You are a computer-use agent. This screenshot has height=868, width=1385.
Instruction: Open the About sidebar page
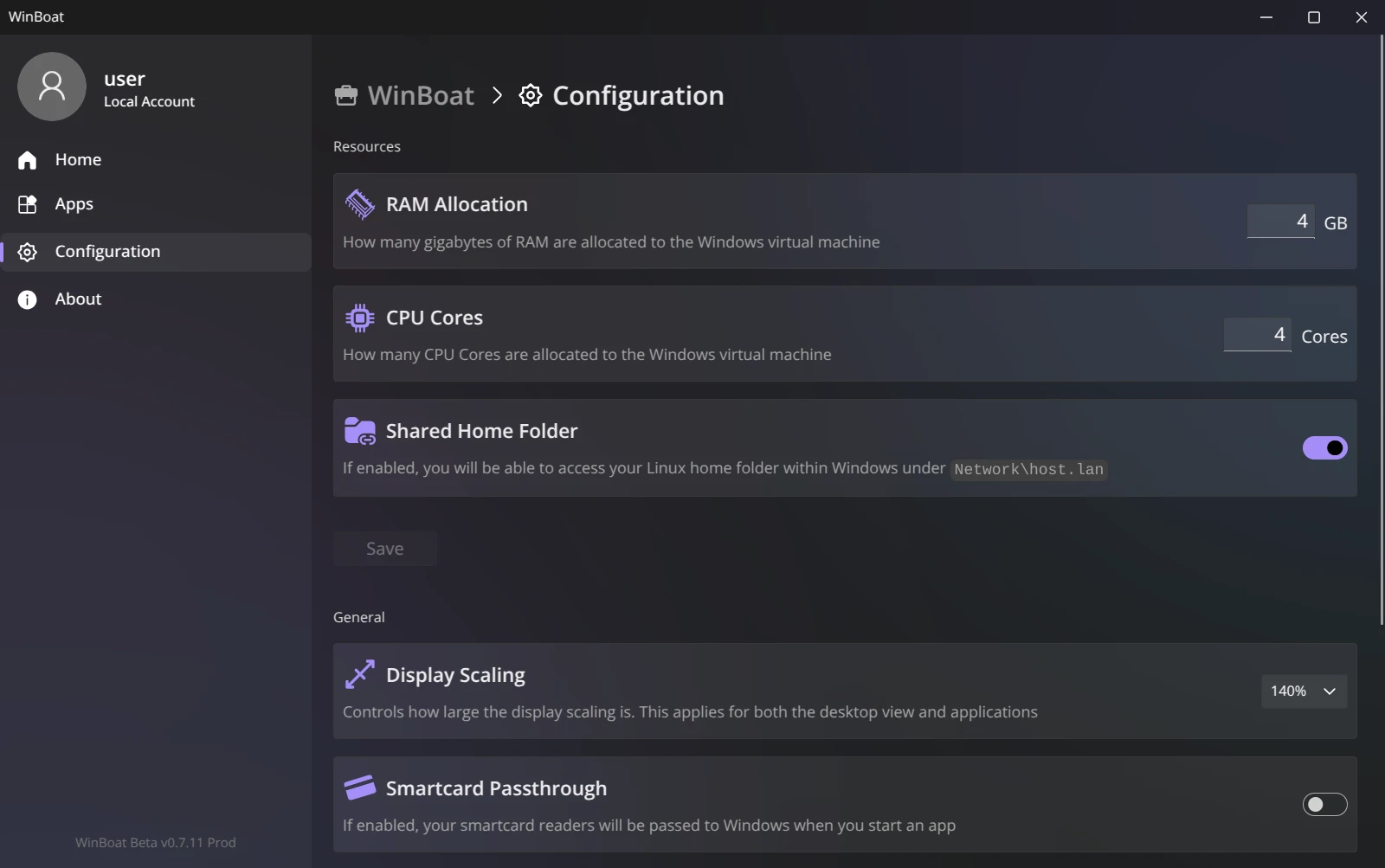[78, 299]
